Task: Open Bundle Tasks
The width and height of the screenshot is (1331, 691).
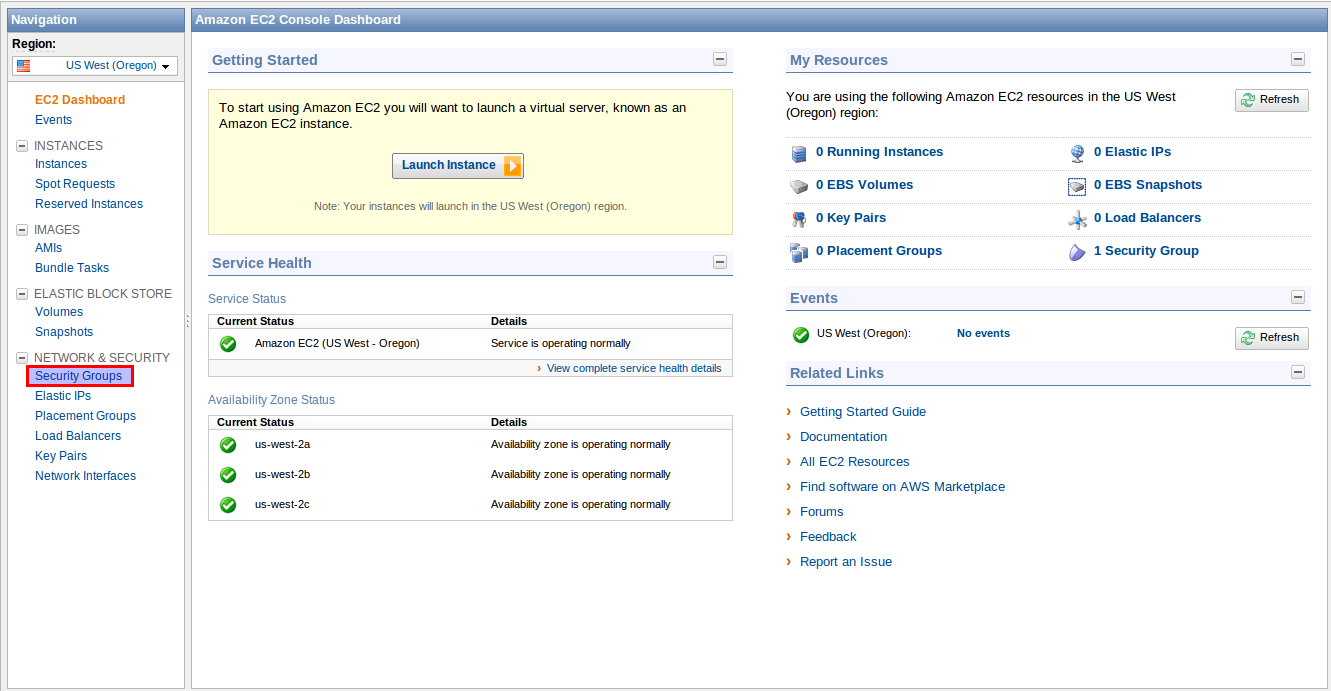Action: point(72,268)
